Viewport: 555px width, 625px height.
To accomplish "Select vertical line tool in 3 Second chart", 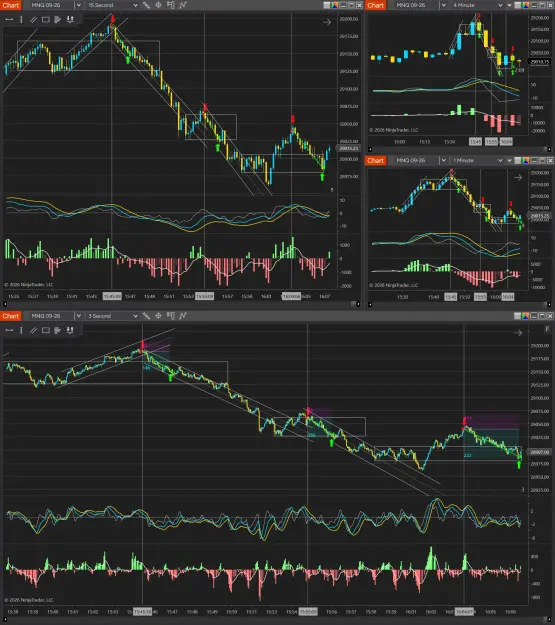I will (x=21, y=330).
